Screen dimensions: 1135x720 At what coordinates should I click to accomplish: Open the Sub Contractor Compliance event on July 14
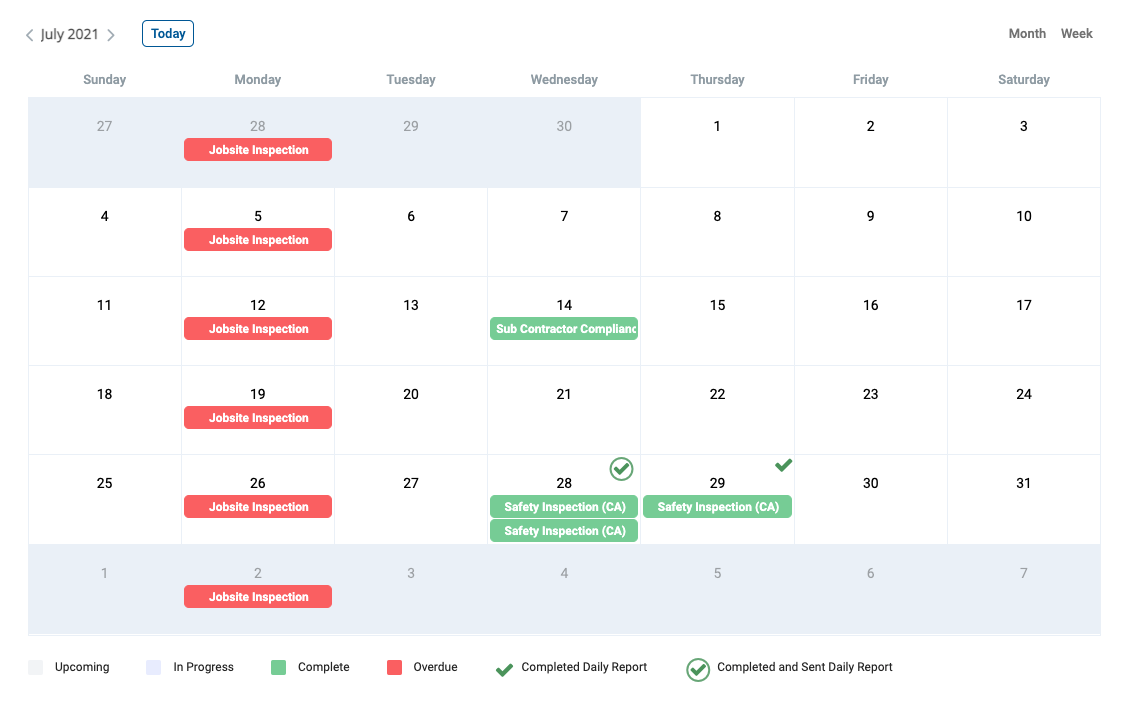(x=564, y=329)
